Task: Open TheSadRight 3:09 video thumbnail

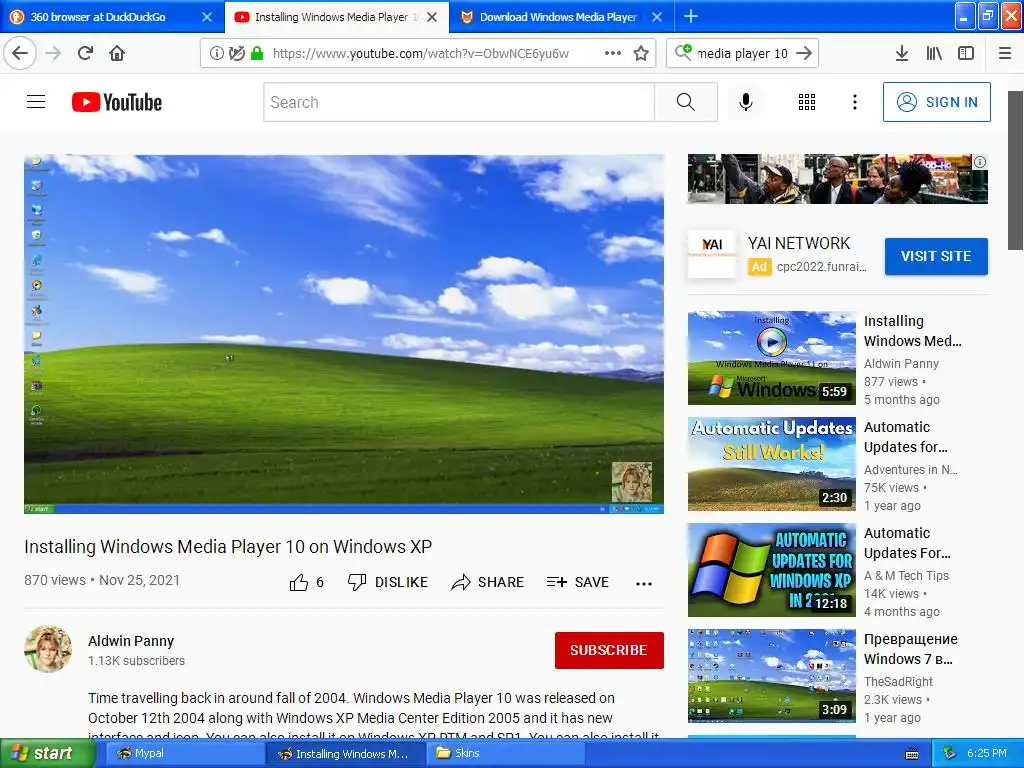Action: tap(771, 676)
